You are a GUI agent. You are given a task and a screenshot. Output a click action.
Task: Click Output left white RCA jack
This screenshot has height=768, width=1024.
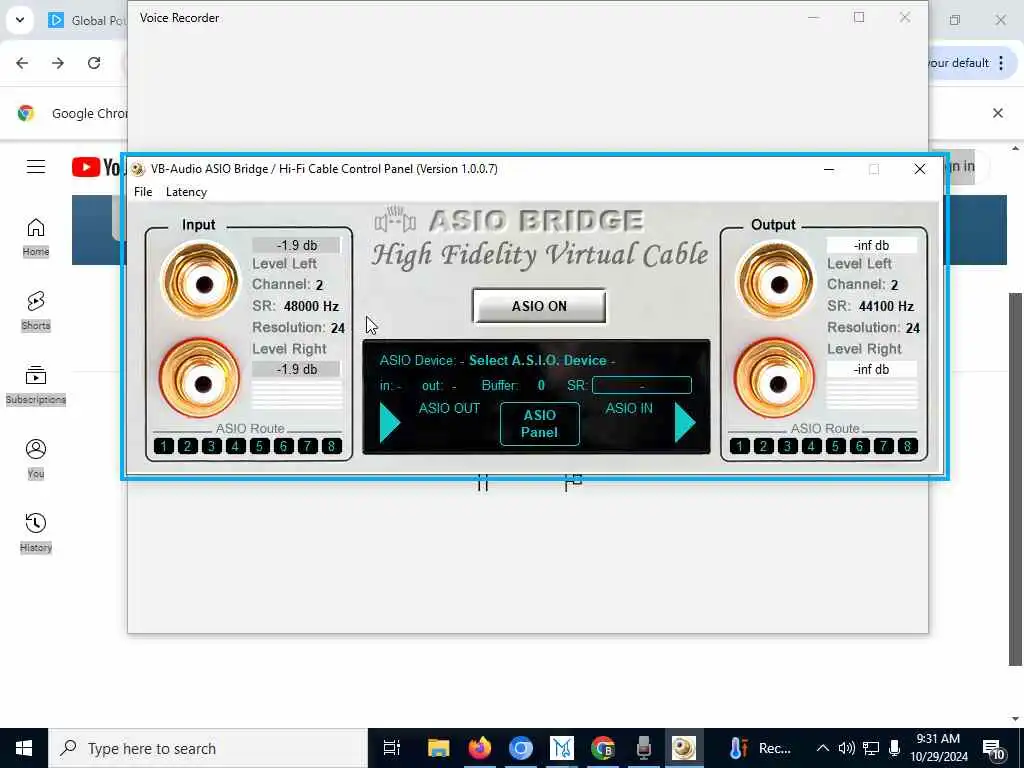(777, 283)
